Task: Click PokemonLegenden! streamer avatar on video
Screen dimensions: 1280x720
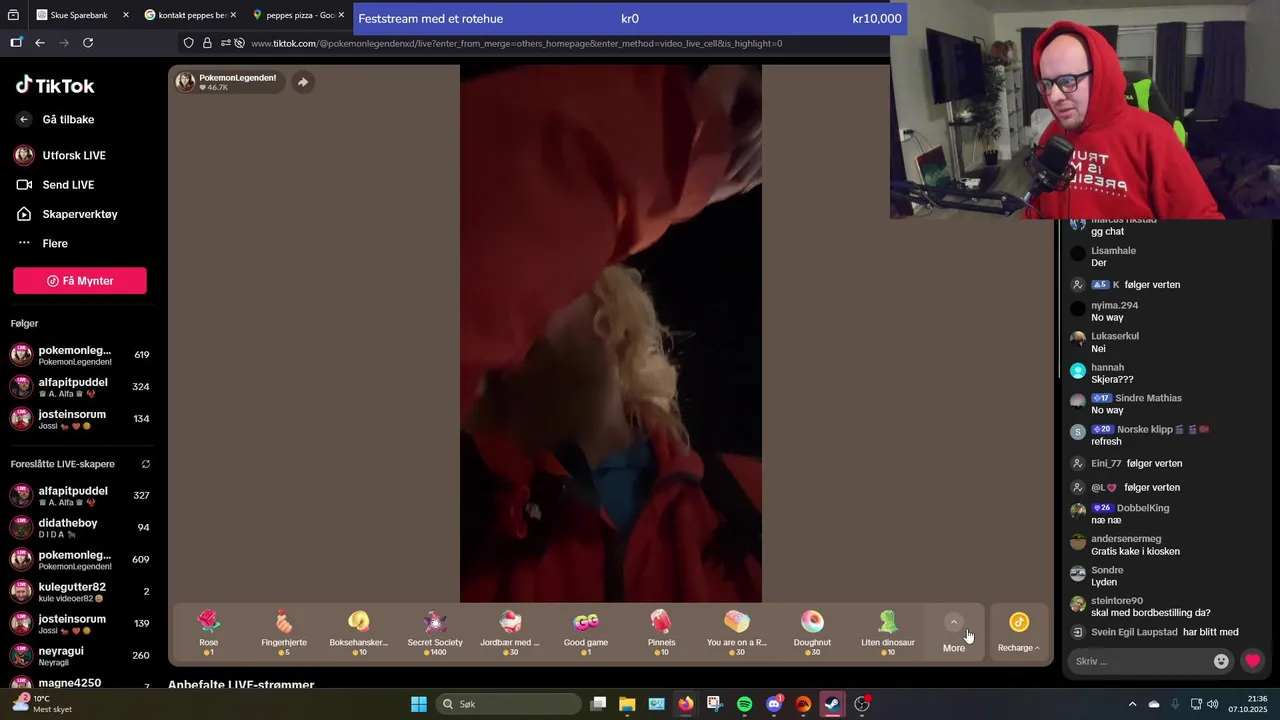Action: pyautogui.click(x=185, y=82)
